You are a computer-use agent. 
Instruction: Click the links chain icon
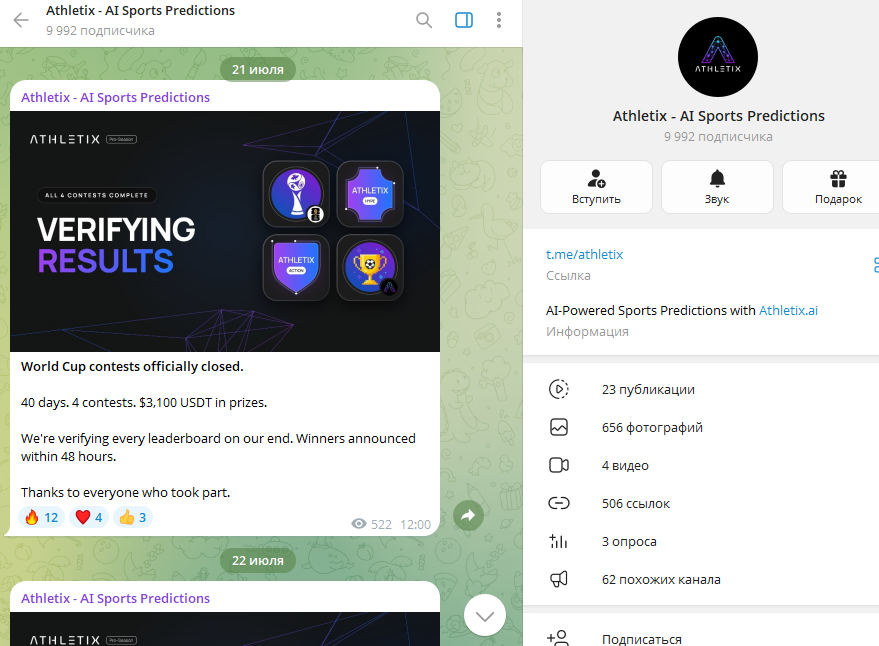[558, 504]
